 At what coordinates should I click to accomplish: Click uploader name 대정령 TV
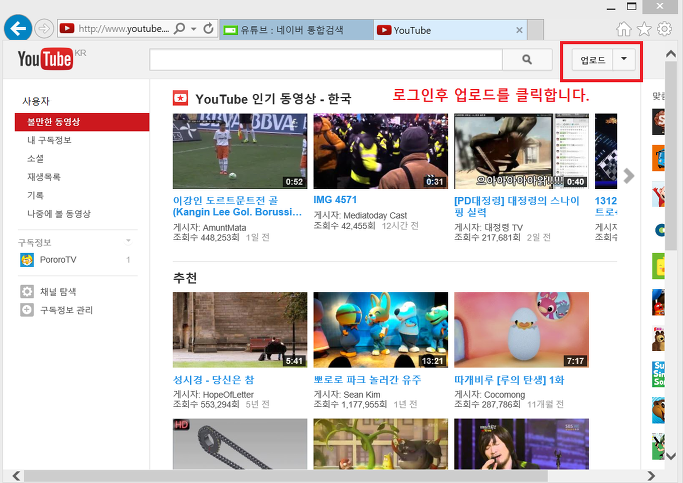pyautogui.click(x=503, y=228)
